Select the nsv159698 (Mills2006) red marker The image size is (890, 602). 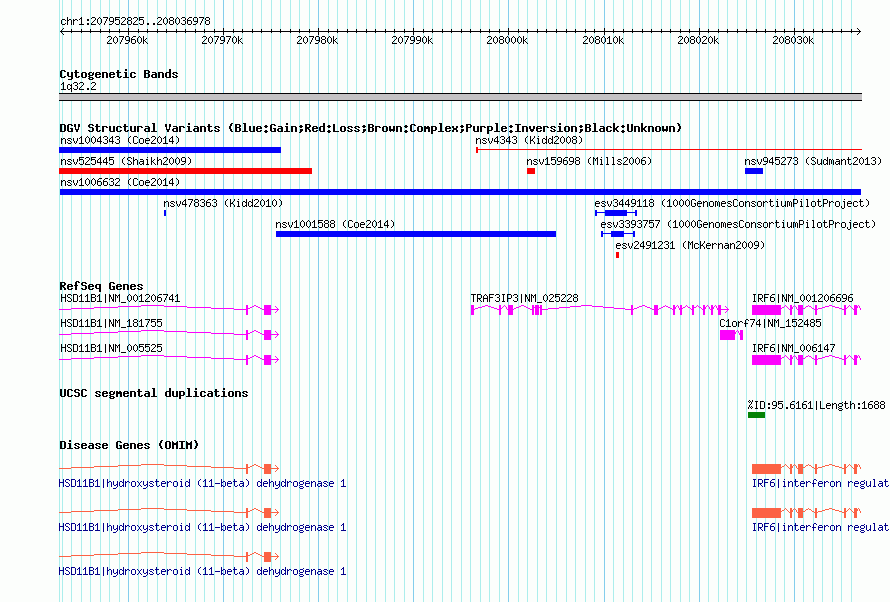(x=531, y=171)
